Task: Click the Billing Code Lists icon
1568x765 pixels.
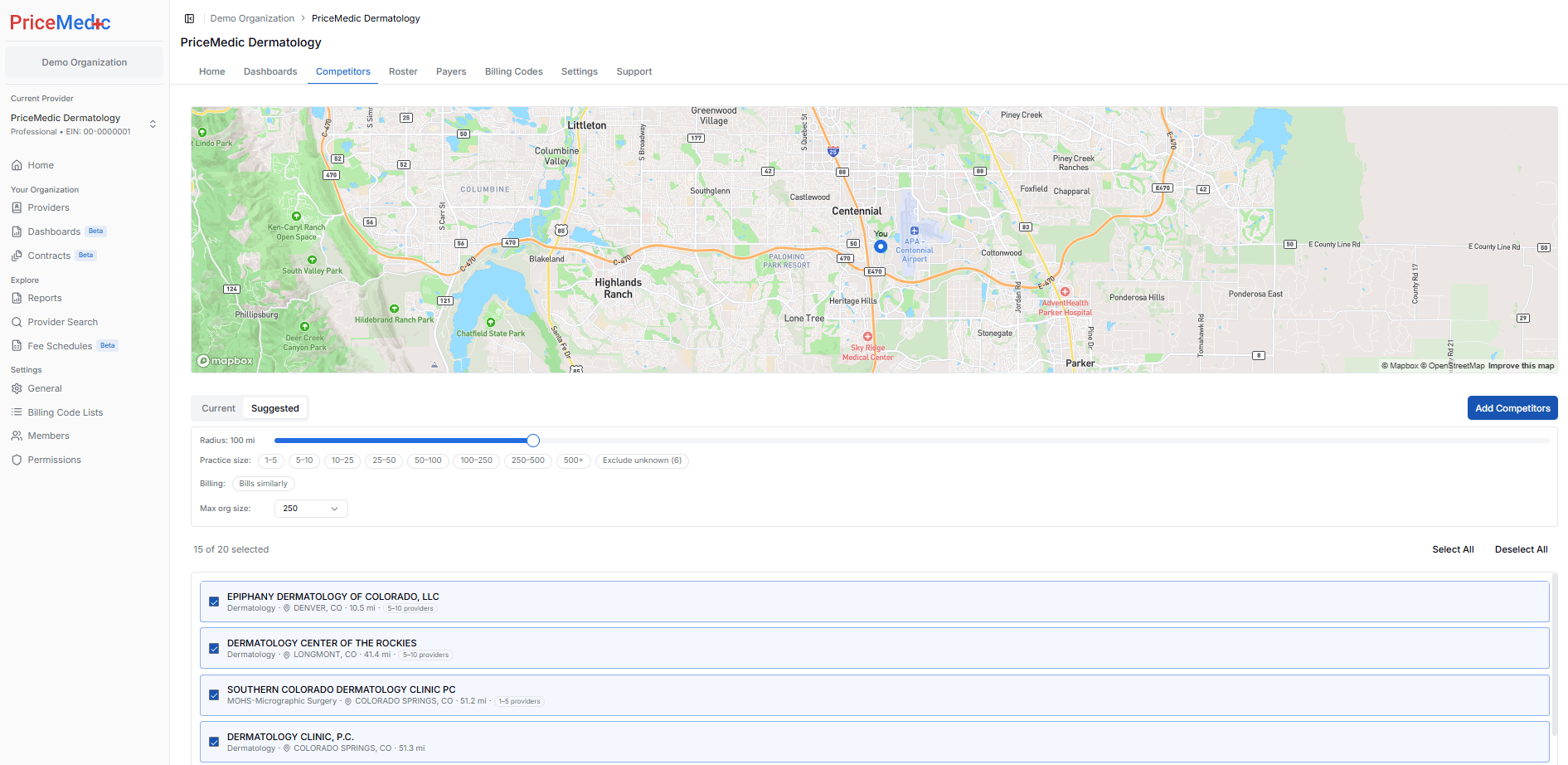Action: click(x=17, y=412)
